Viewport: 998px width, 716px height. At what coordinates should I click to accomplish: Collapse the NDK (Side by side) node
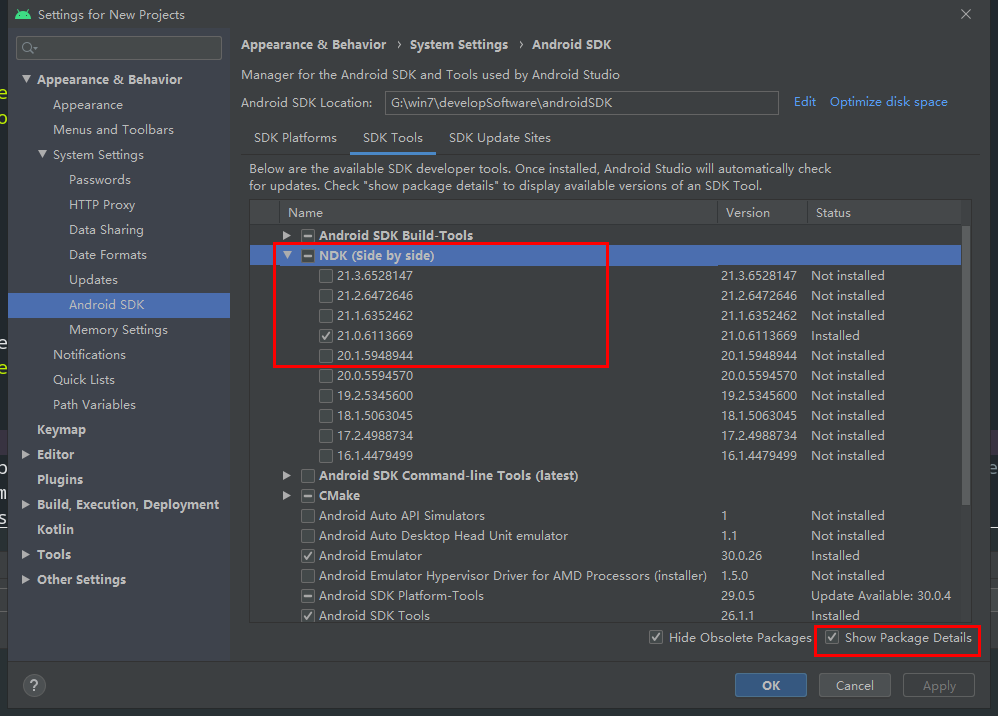[x=287, y=255]
